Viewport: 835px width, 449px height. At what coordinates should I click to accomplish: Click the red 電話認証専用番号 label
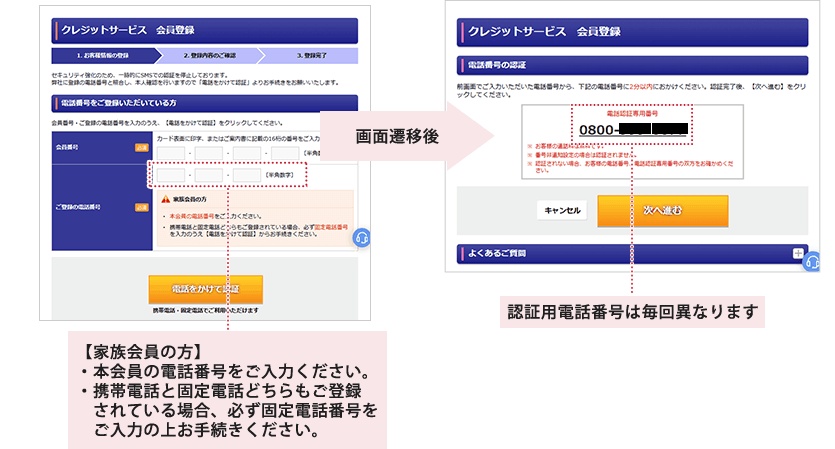(632, 113)
